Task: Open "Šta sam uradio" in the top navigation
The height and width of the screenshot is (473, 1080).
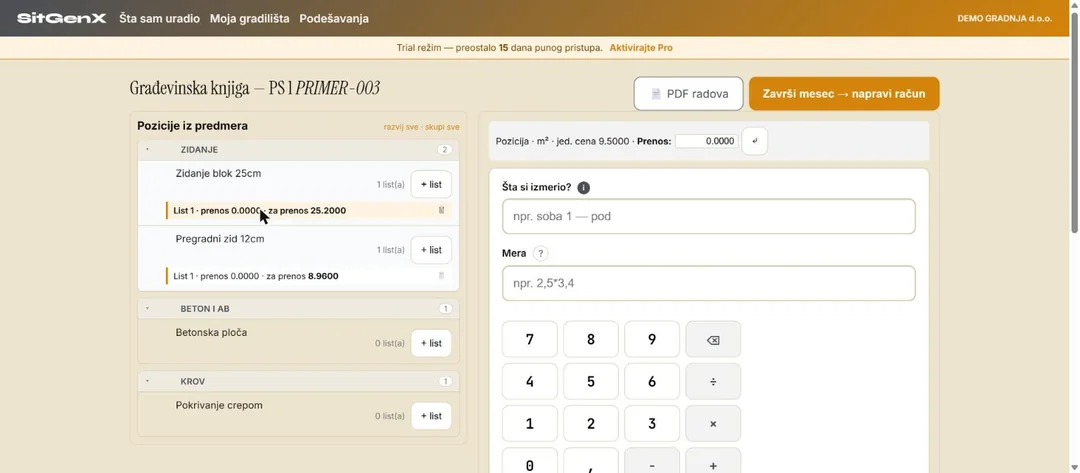Action: 159,19
